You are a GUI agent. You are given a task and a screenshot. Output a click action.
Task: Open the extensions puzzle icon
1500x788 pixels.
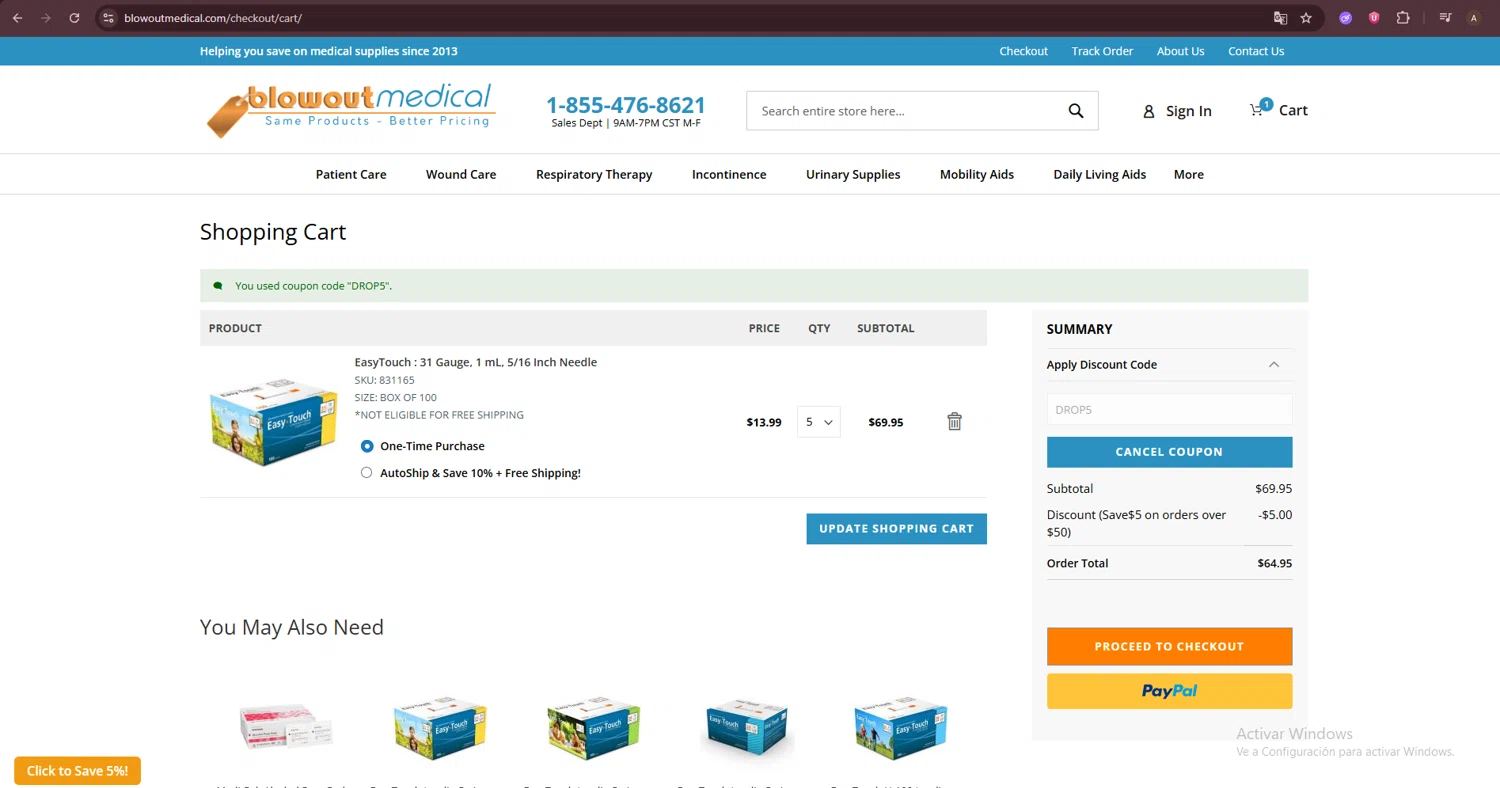point(1403,18)
